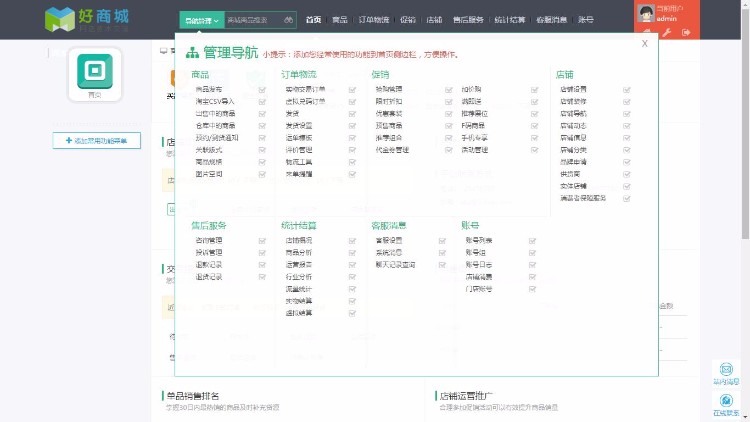Image resolution: width=750 pixels, height=422 pixels.
Task: Click the shop icon in left sidebar
Action: point(94,72)
